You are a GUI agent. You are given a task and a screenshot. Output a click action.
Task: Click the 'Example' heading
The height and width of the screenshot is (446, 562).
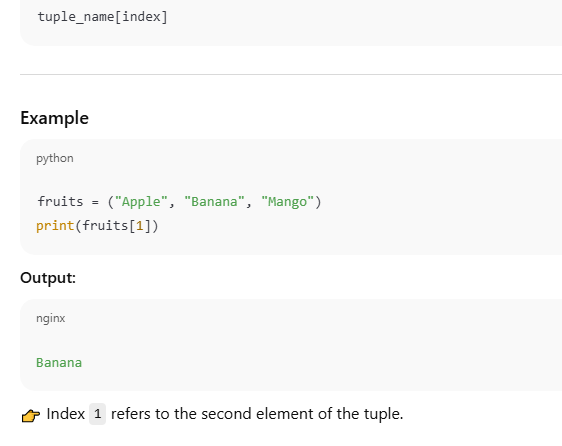click(x=54, y=118)
